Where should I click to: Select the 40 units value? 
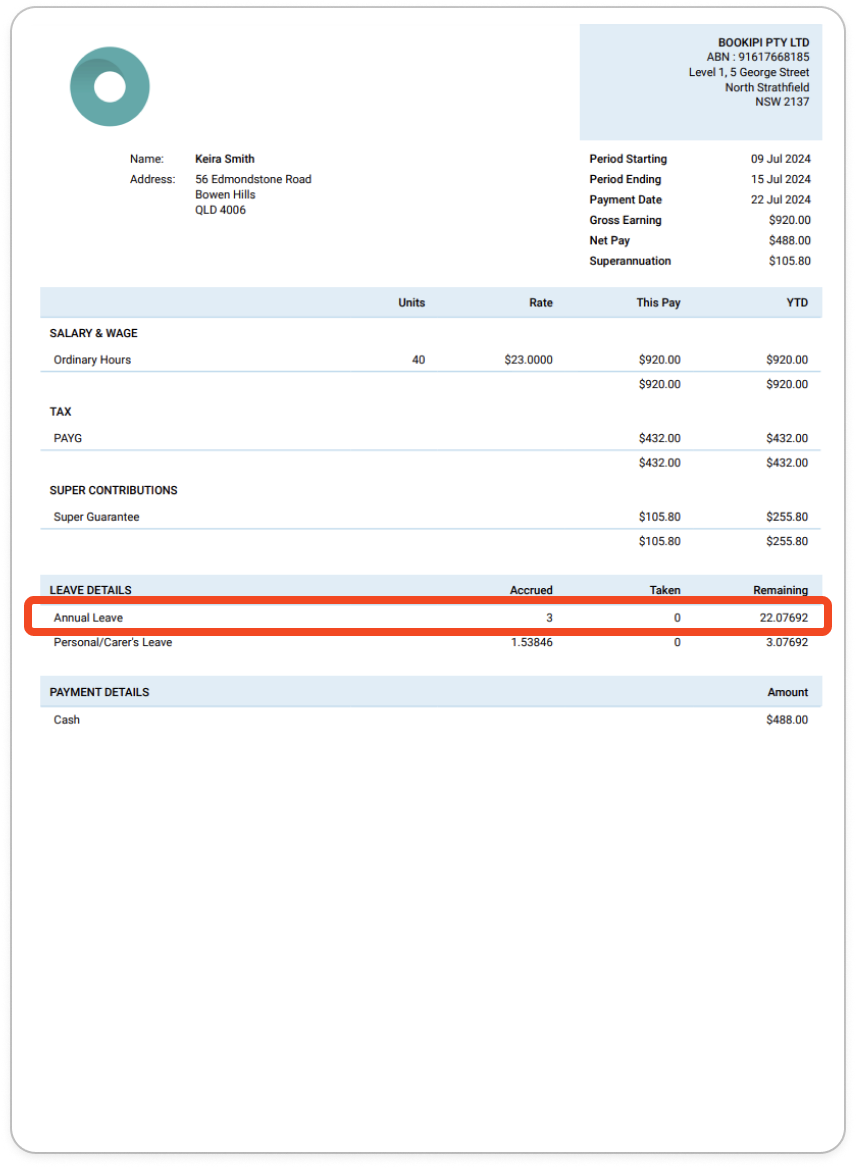[x=419, y=360]
